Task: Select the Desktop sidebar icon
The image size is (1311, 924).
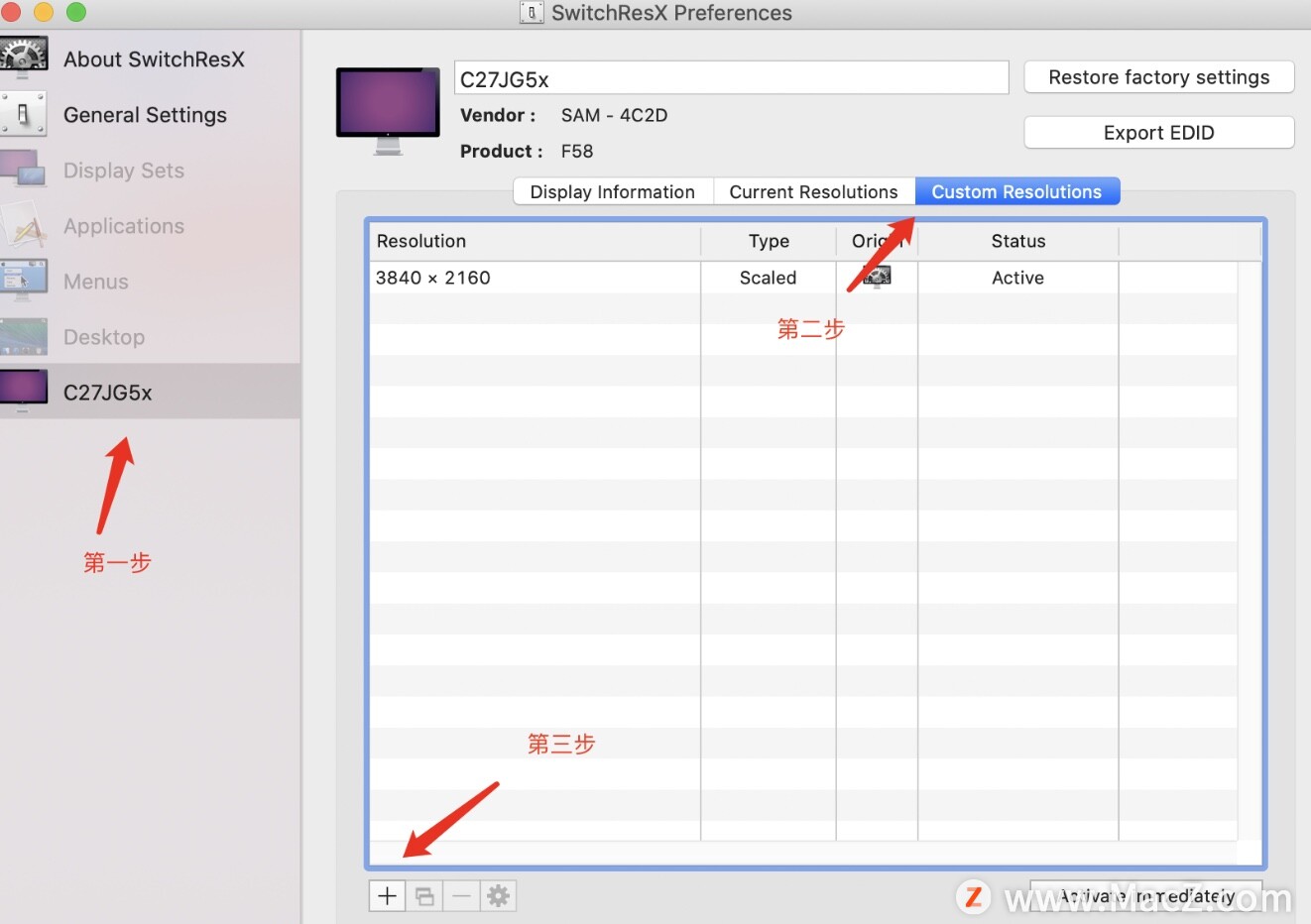Action: tap(24, 337)
